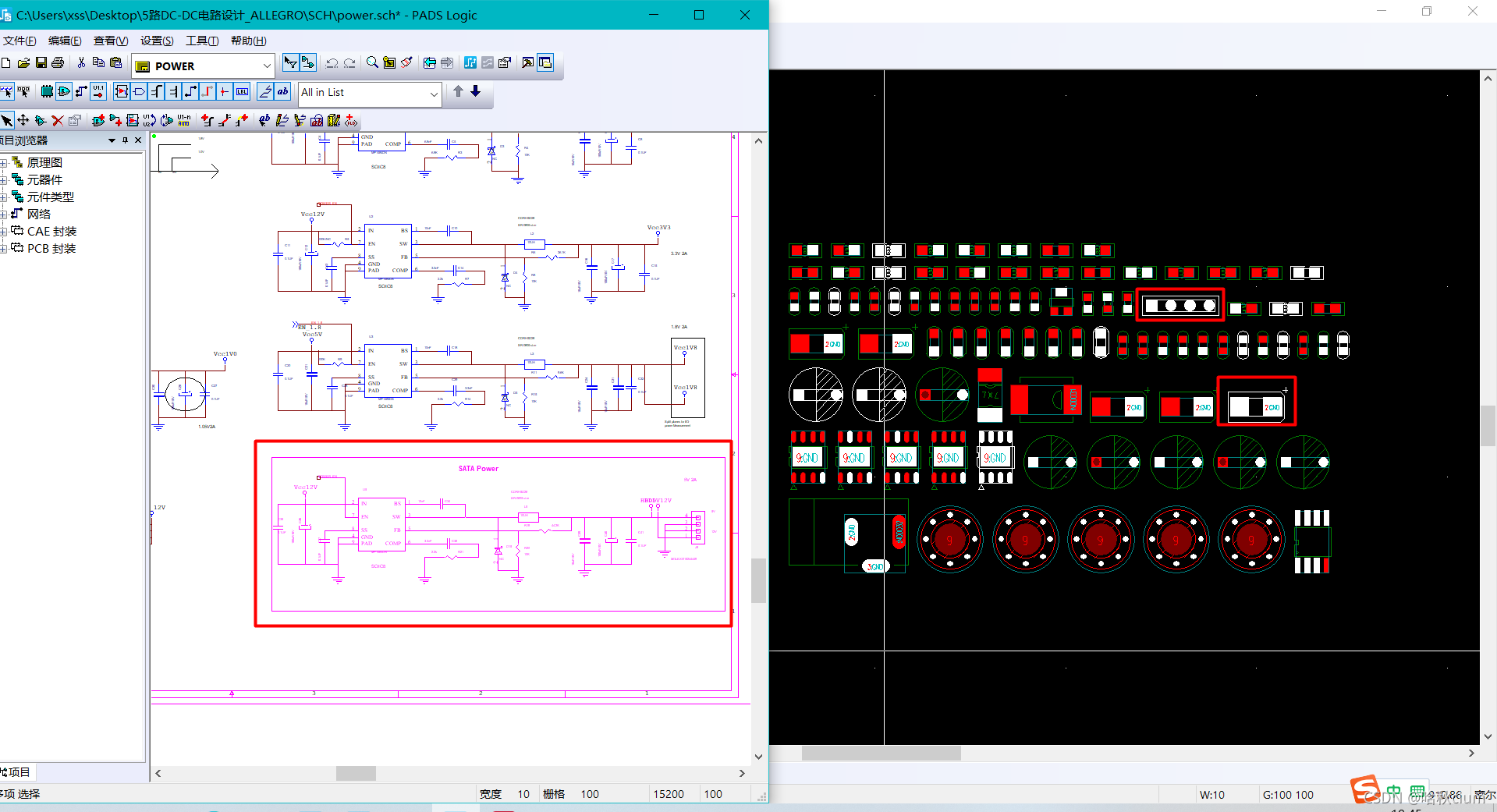Select the PCB 封装 tree item
Viewport: 1497px width, 812px height.
point(51,249)
